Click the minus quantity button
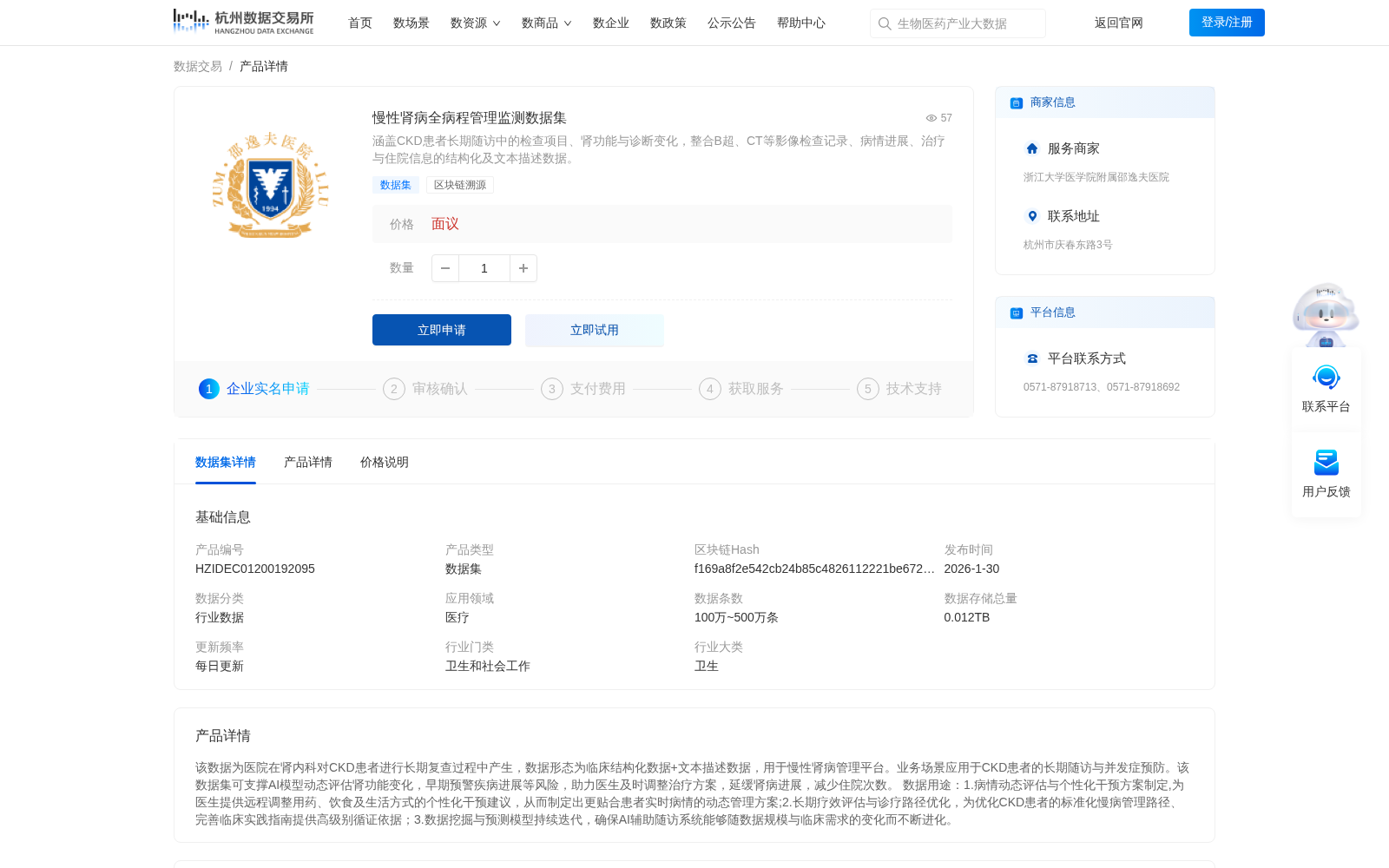This screenshot has height=868, width=1389. (x=445, y=268)
